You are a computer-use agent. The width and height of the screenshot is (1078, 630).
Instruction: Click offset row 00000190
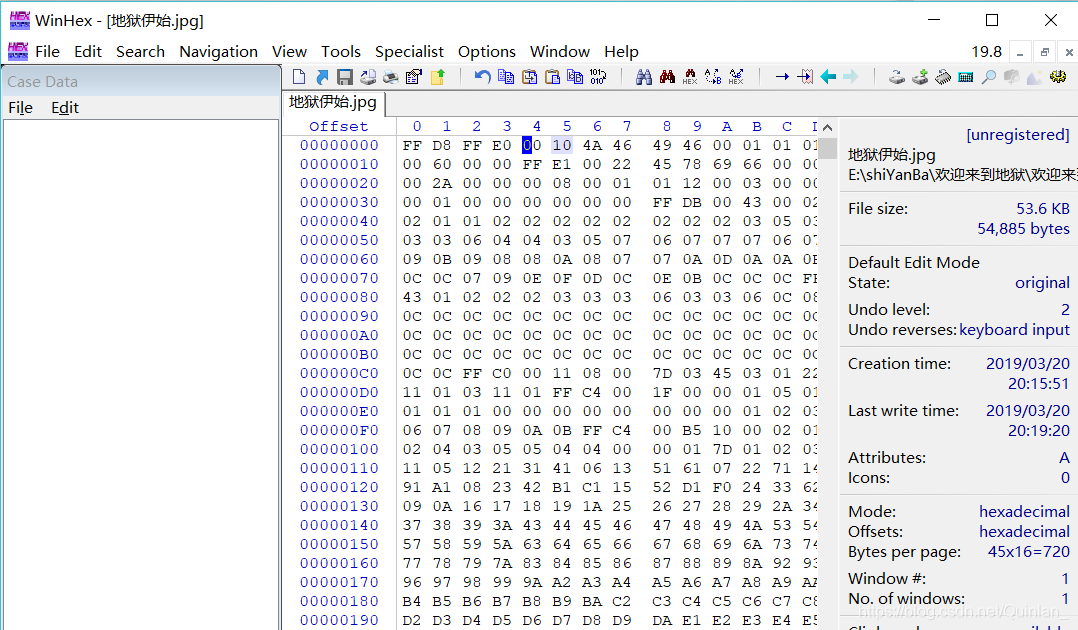[x=339, y=620]
